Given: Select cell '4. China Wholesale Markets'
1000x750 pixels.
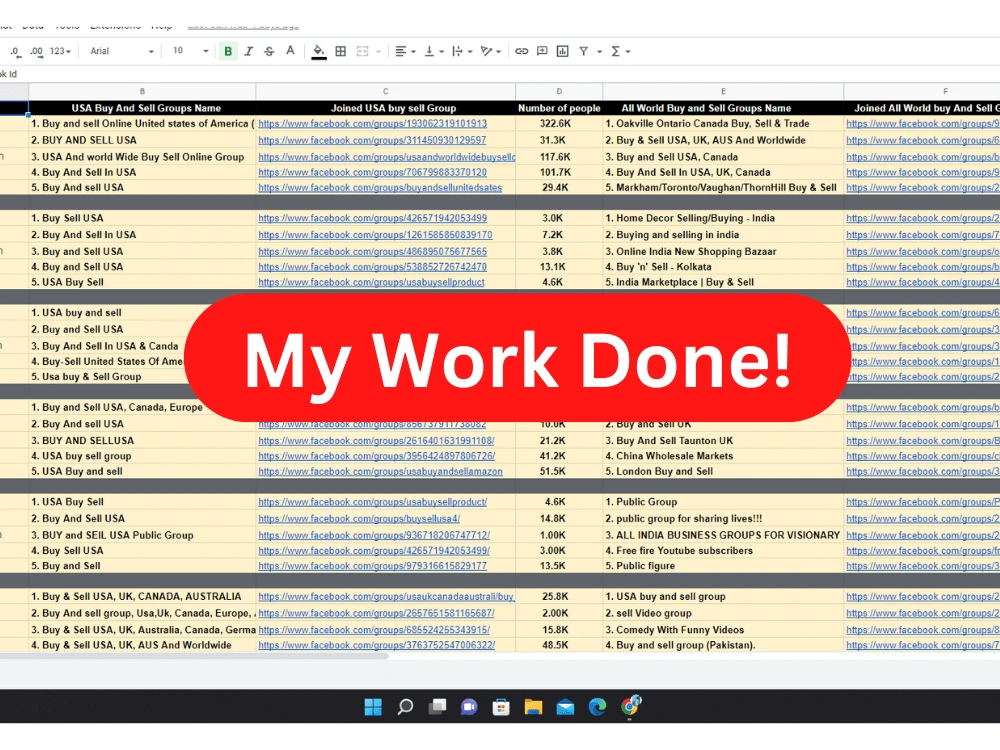Looking at the screenshot, I should [723, 456].
